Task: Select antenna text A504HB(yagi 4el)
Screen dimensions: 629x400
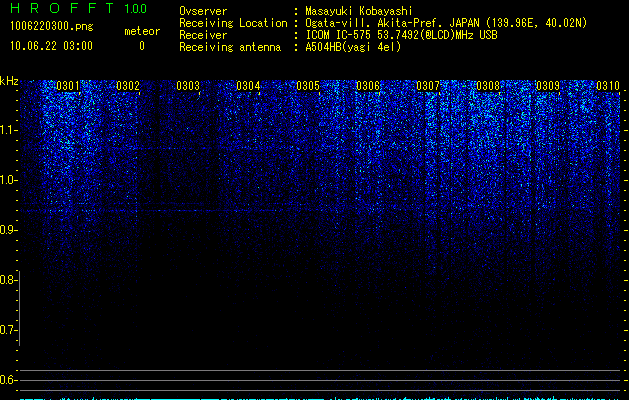Action: [353, 47]
